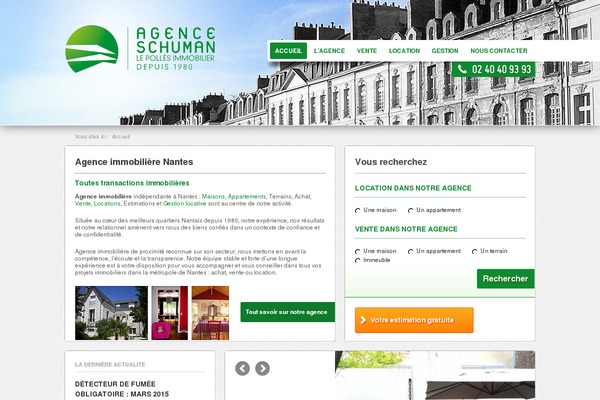Select 'Une maison' under Location
The width and height of the screenshot is (600, 400).
[358, 210]
